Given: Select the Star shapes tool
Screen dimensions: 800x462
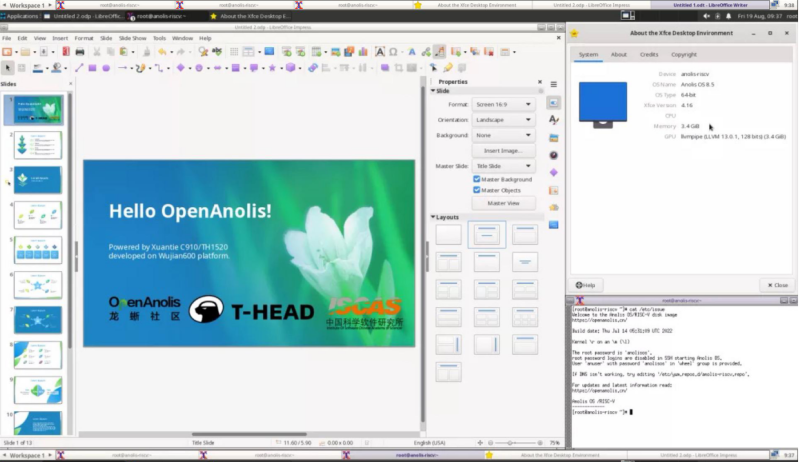Looking at the screenshot, I should [272, 67].
